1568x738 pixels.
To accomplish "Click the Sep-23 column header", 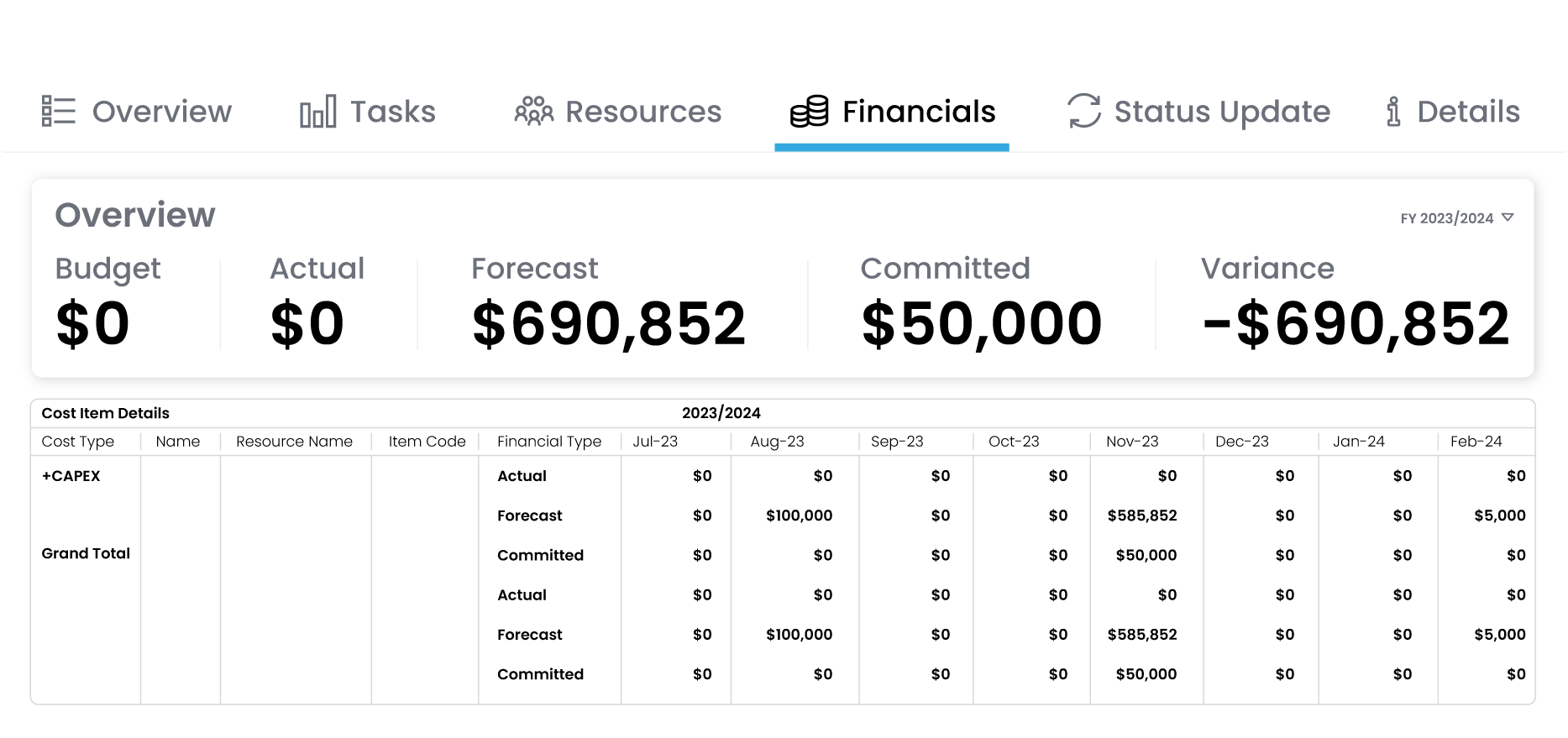I will coord(897,442).
